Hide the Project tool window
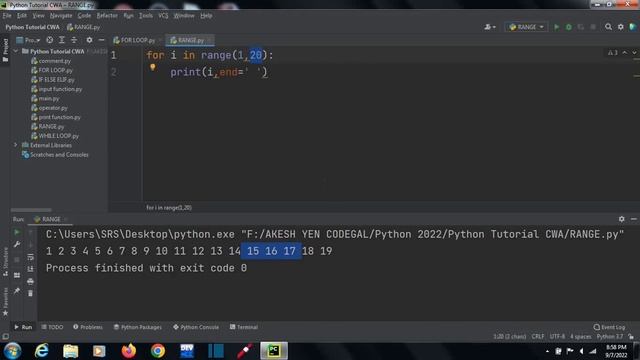The image size is (640, 360). coord(101,40)
